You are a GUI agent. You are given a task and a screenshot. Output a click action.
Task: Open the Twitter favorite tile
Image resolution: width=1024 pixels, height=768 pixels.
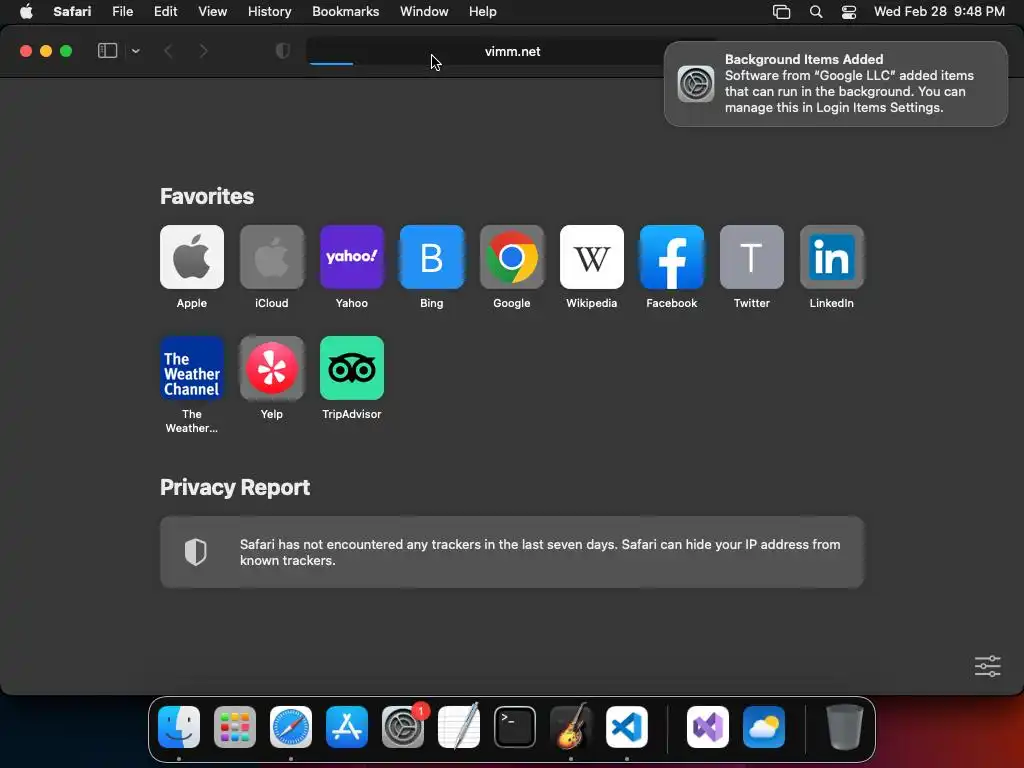[752, 257]
